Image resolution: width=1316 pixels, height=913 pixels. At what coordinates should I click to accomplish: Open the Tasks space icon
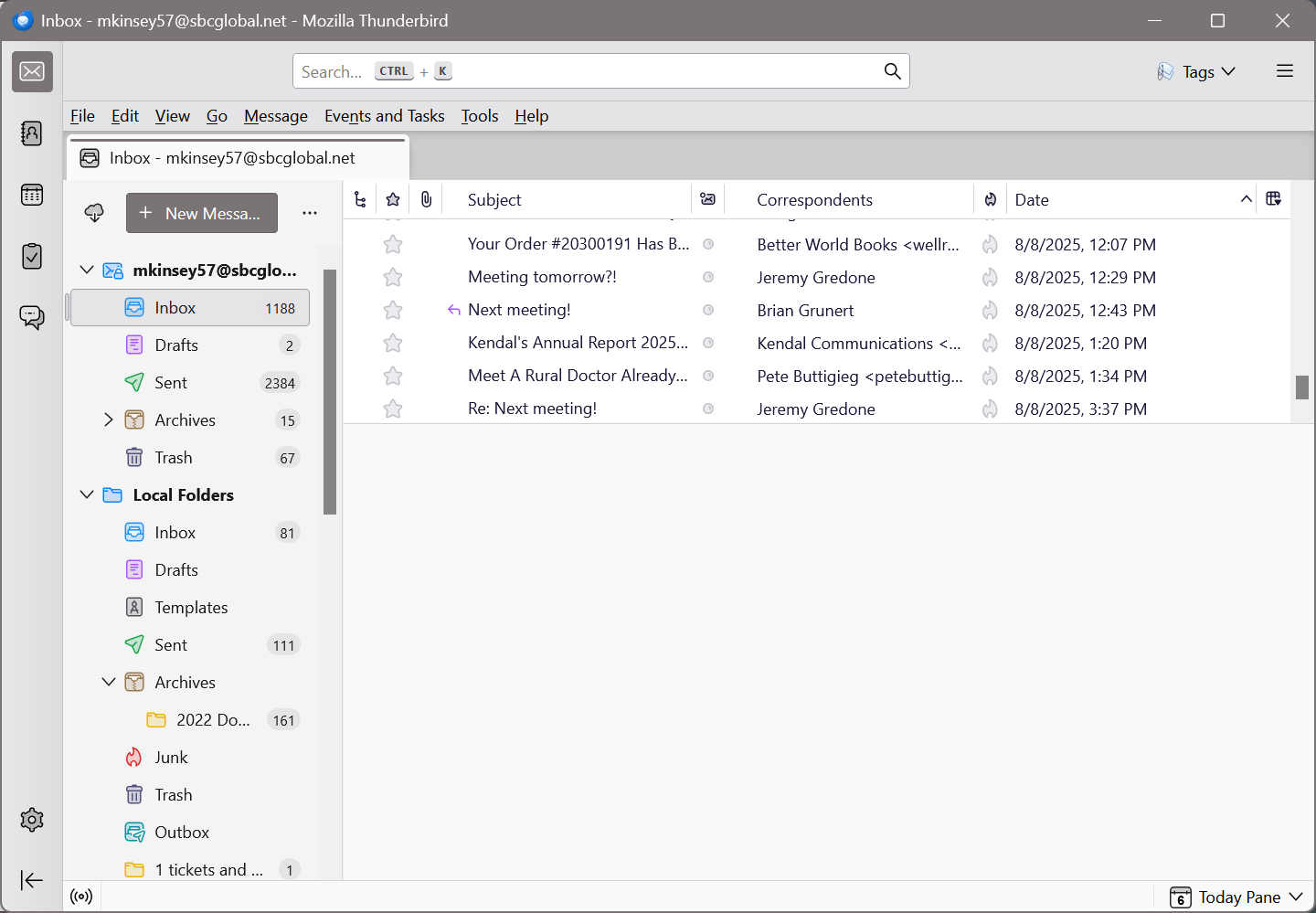click(x=32, y=256)
